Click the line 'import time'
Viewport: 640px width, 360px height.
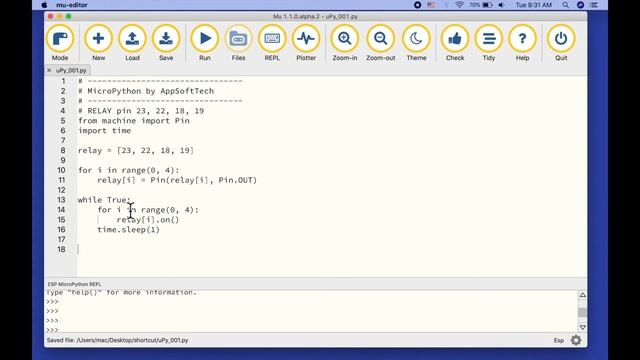[x=104, y=131]
